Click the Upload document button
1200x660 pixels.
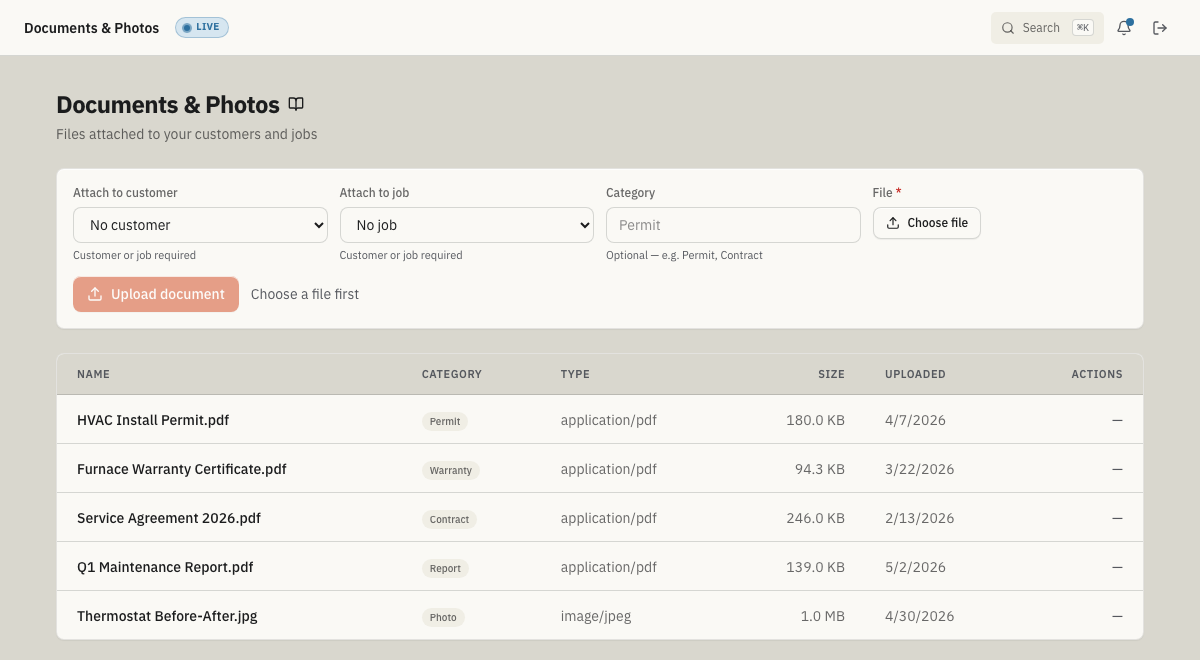[x=156, y=294]
